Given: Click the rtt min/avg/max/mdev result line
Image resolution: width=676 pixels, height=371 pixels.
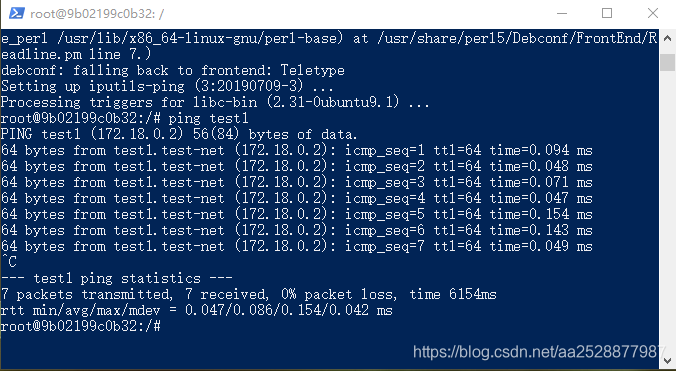Looking at the screenshot, I should [x=197, y=310].
